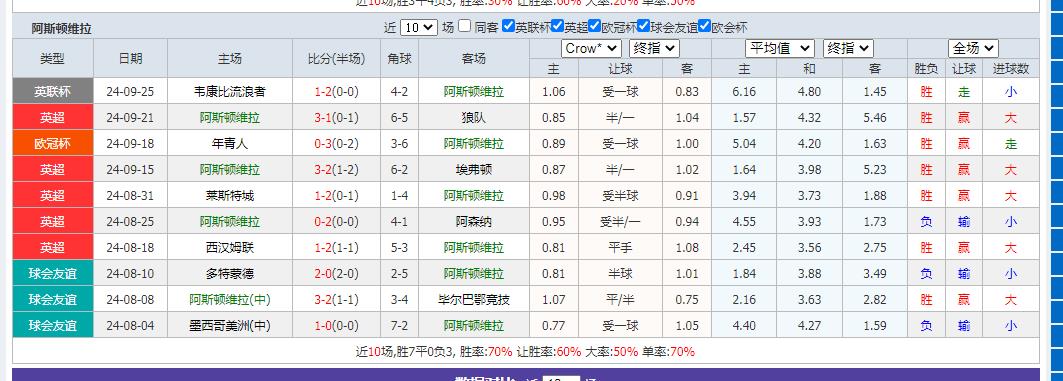The image size is (1063, 381).
Task: Uncheck the 英联杯 filter checkbox
Action: (x=508, y=26)
